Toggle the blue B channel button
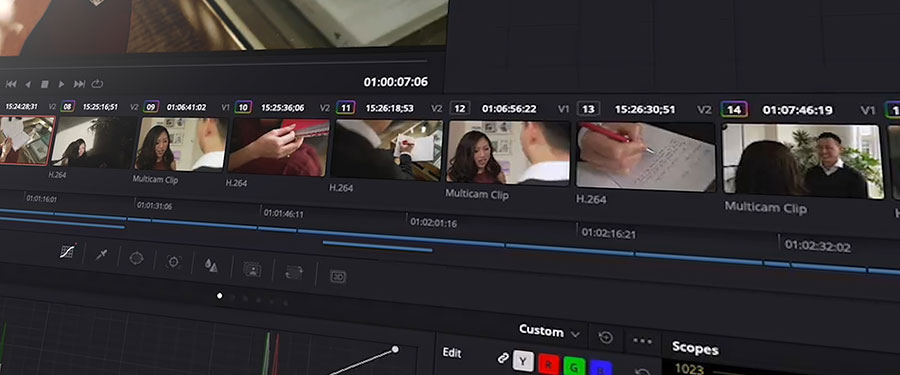Screen dimensions: 900x375 tap(600, 368)
